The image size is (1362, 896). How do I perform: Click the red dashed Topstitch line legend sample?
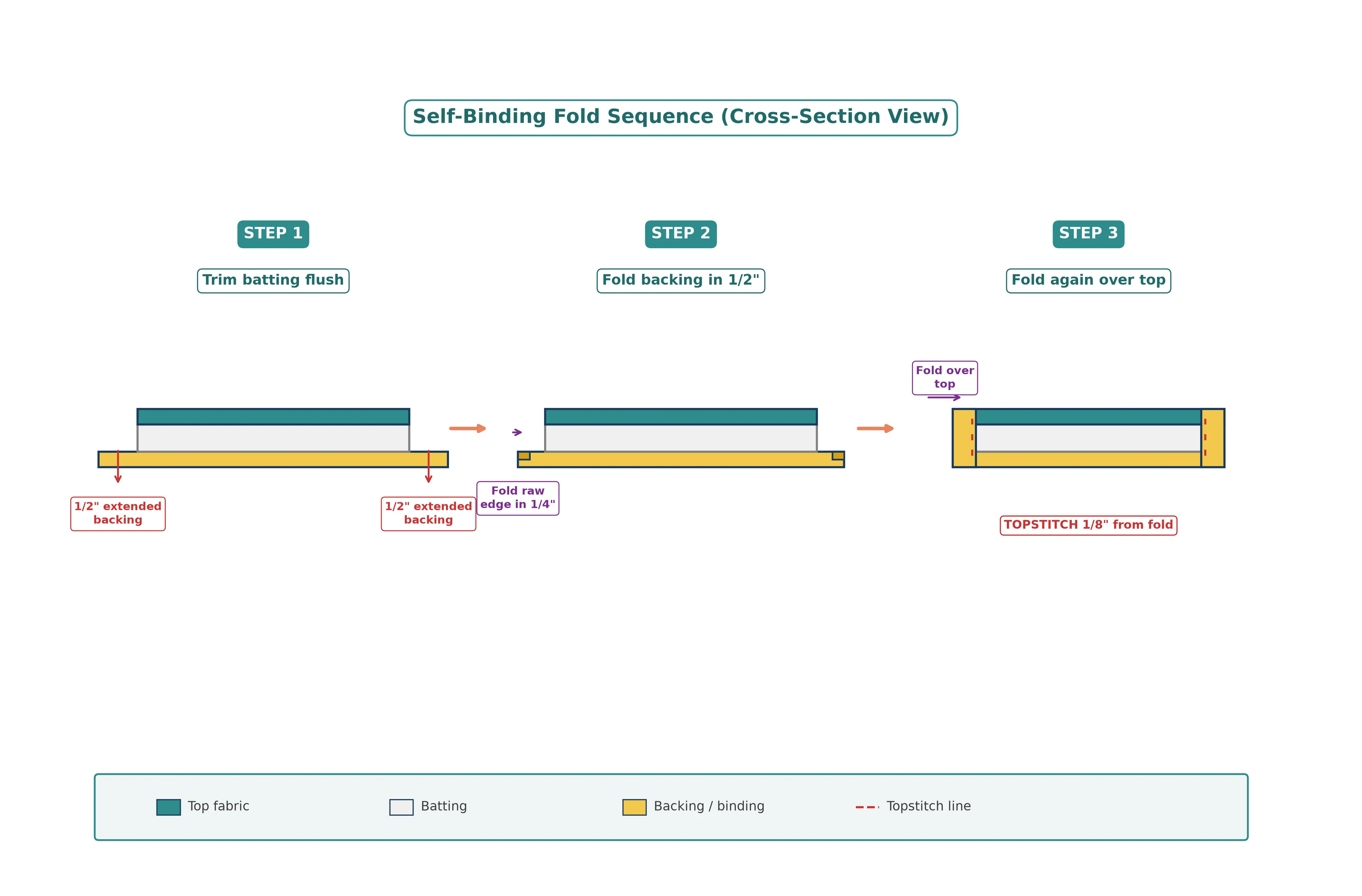click(x=867, y=807)
